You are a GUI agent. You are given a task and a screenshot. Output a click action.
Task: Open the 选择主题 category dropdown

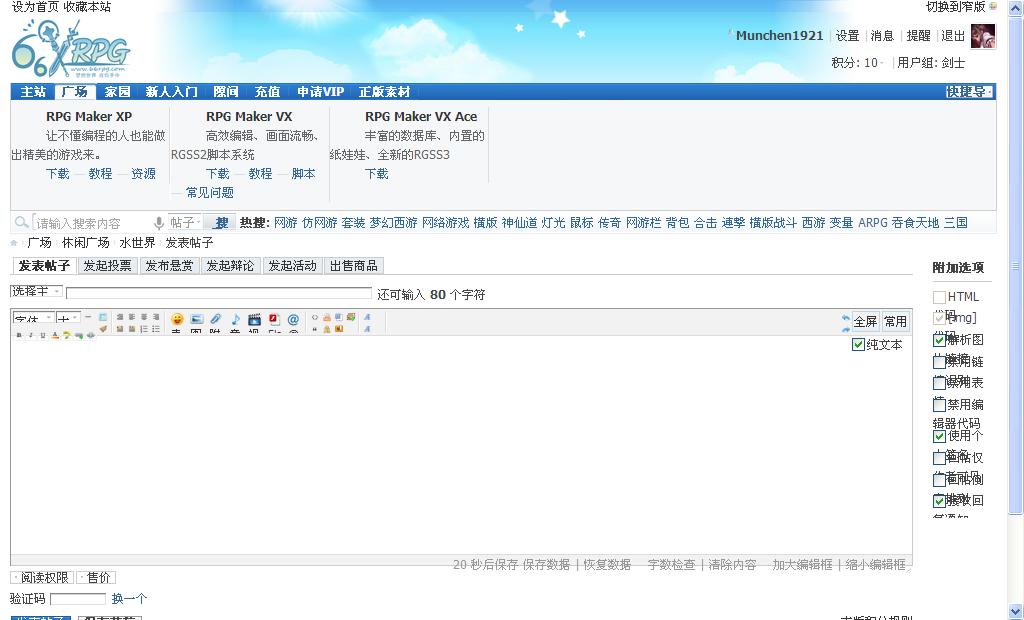37,291
